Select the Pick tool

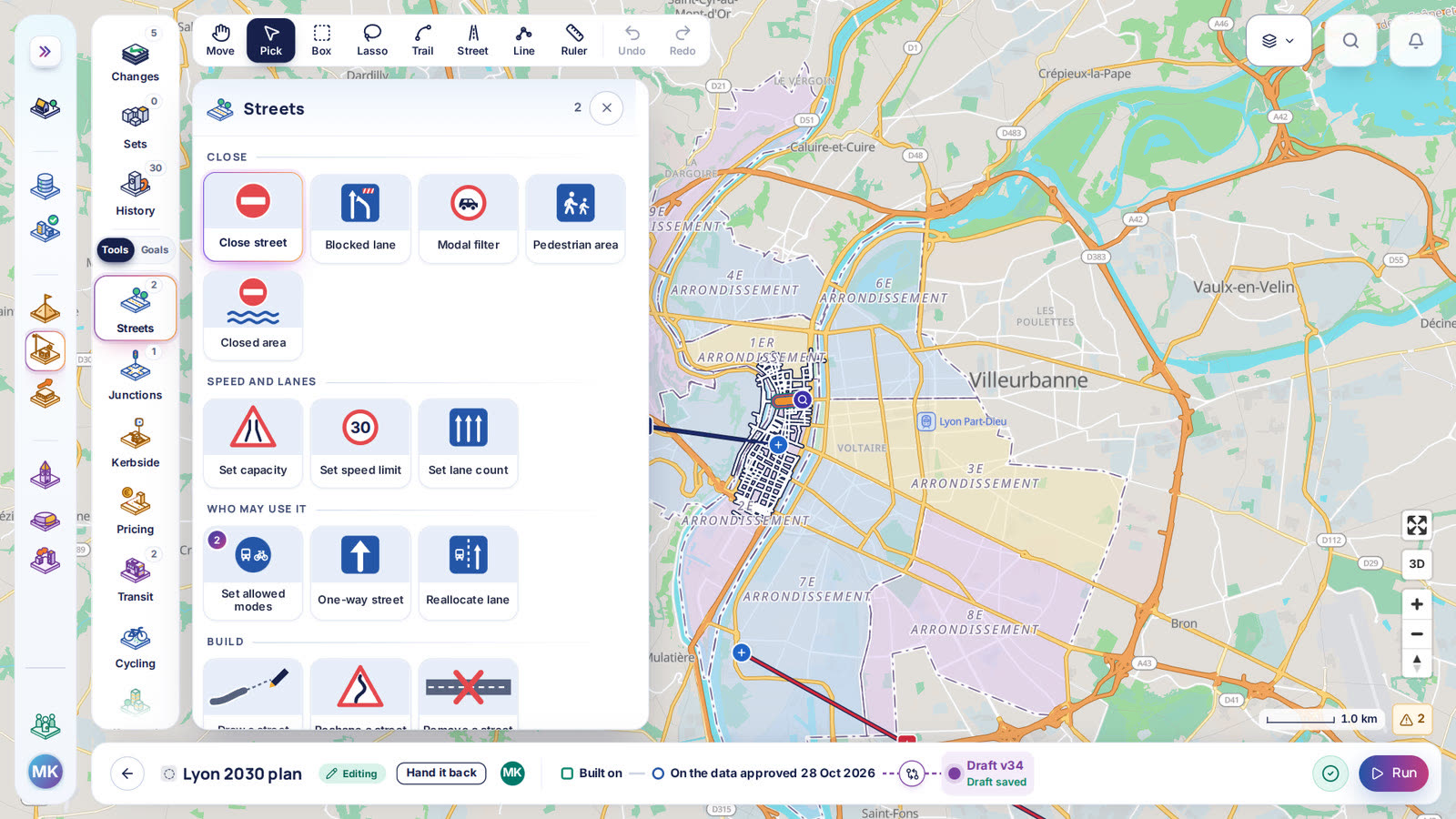pyautogui.click(x=271, y=40)
